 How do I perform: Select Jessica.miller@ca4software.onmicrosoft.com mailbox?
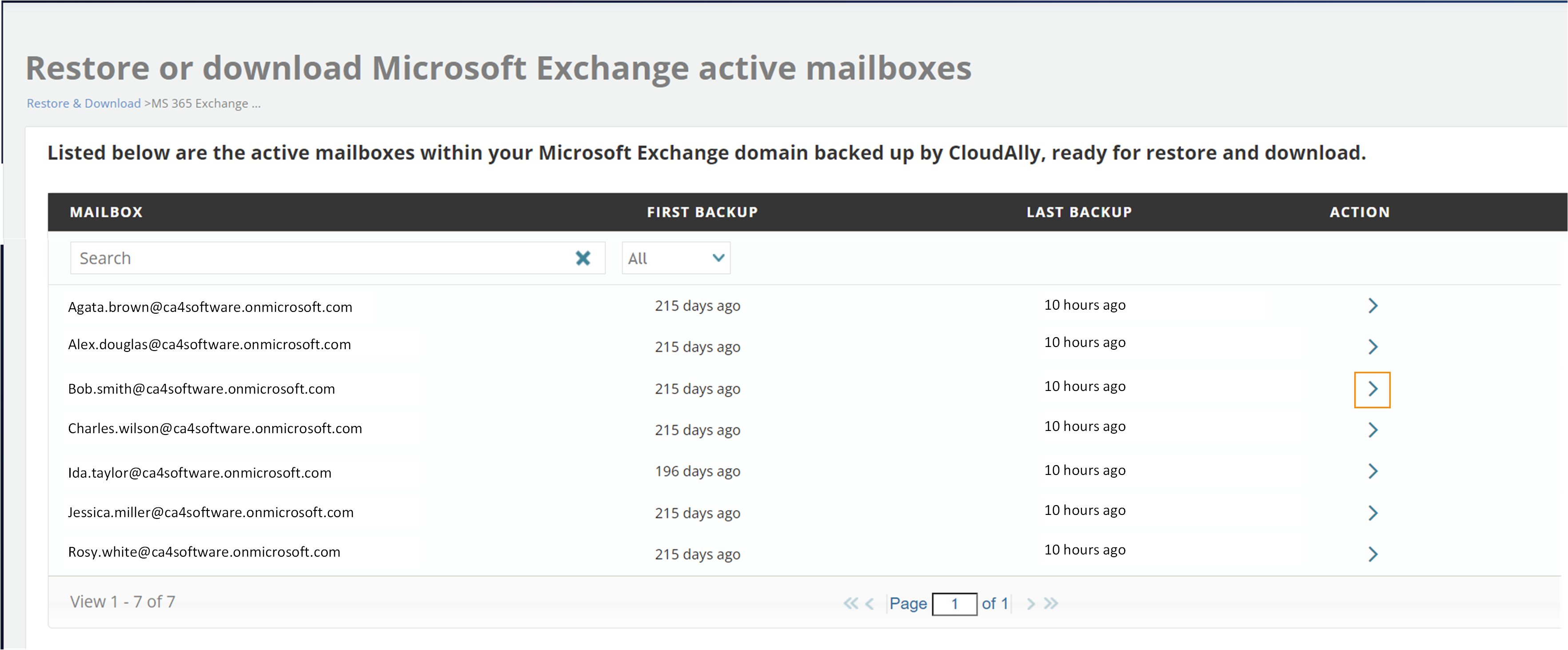click(x=211, y=513)
